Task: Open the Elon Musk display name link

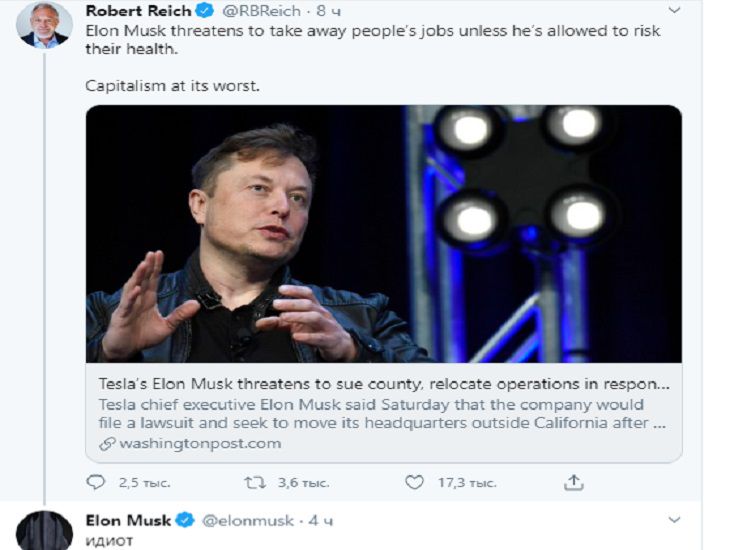Action: 129,520
